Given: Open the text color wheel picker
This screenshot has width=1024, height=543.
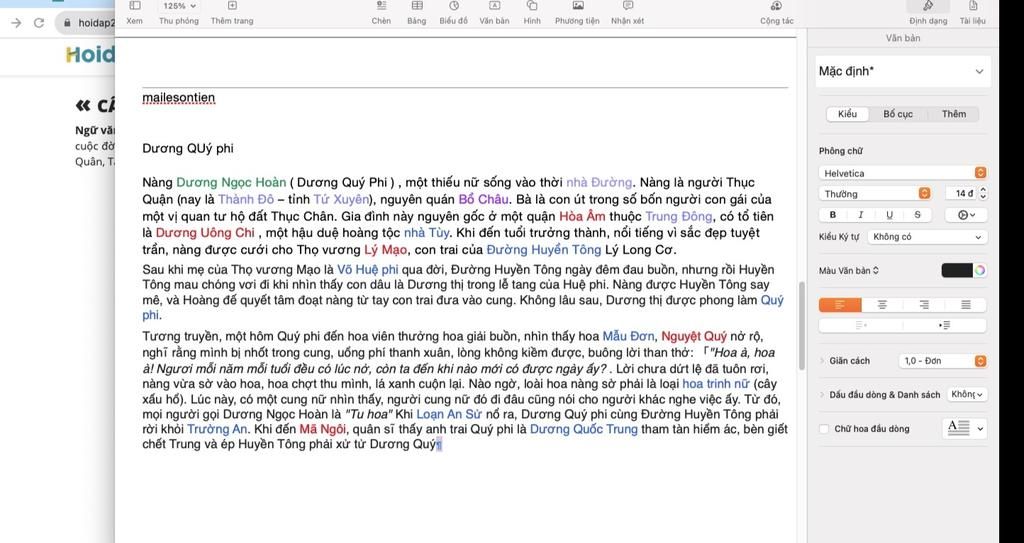Looking at the screenshot, I should (980, 271).
